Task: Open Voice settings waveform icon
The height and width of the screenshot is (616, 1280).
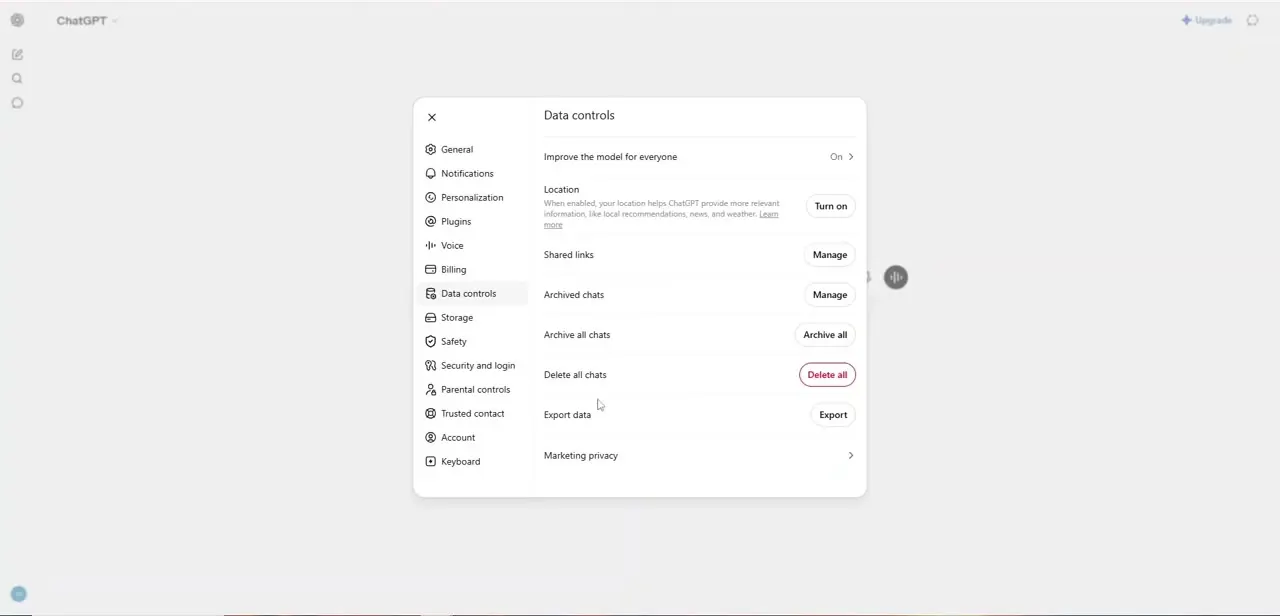Action: tap(431, 245)
